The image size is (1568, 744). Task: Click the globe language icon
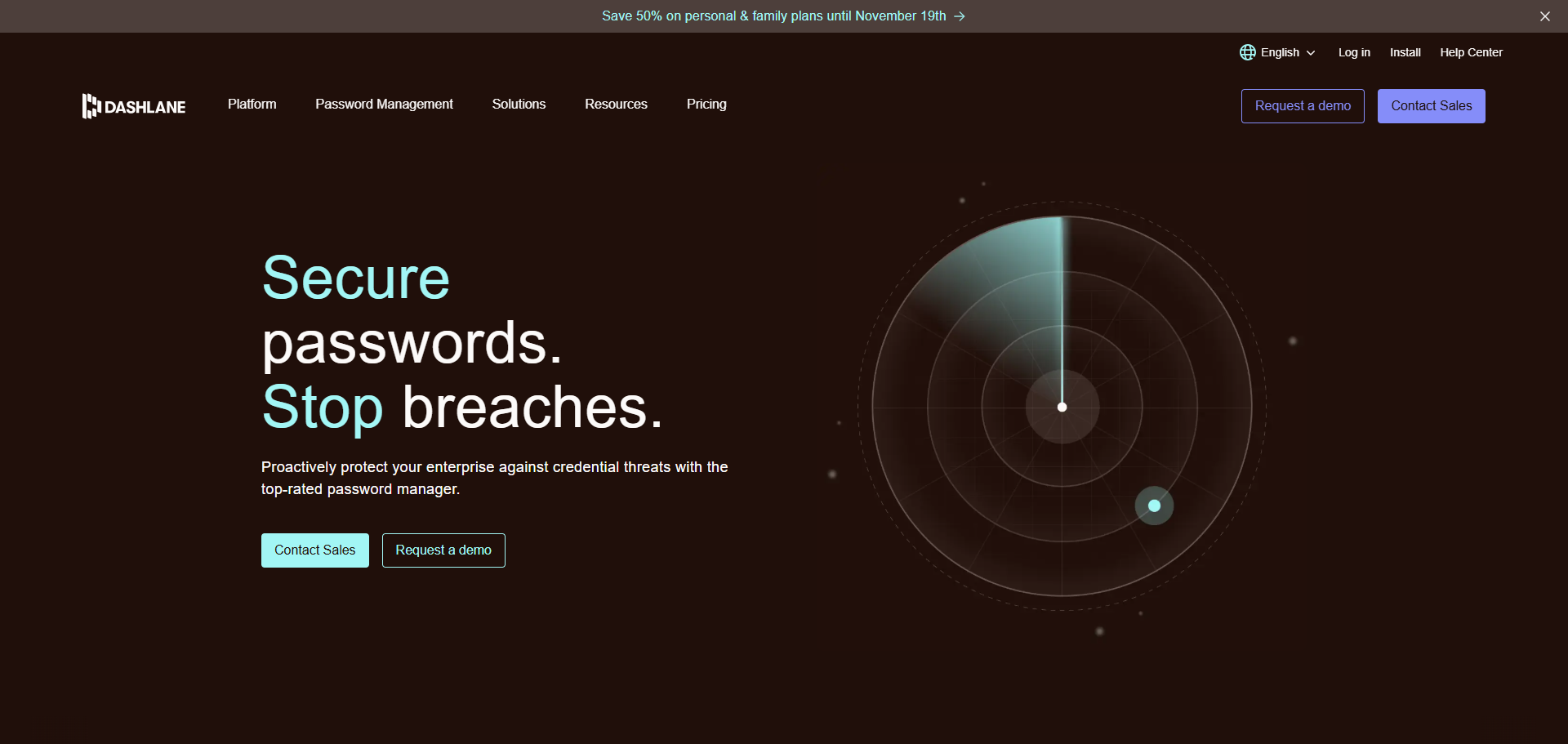click(x=1247, y=51)
